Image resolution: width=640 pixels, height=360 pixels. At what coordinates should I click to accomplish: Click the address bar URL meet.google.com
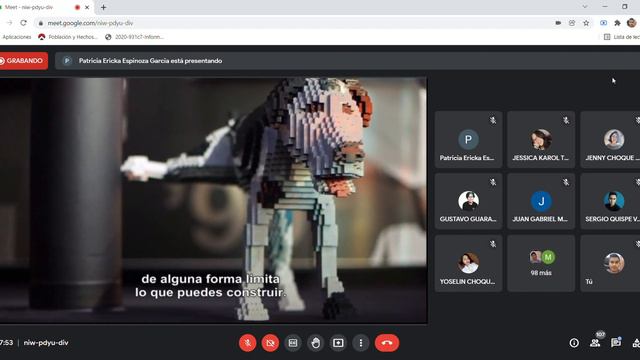click(x=90, y=23)
